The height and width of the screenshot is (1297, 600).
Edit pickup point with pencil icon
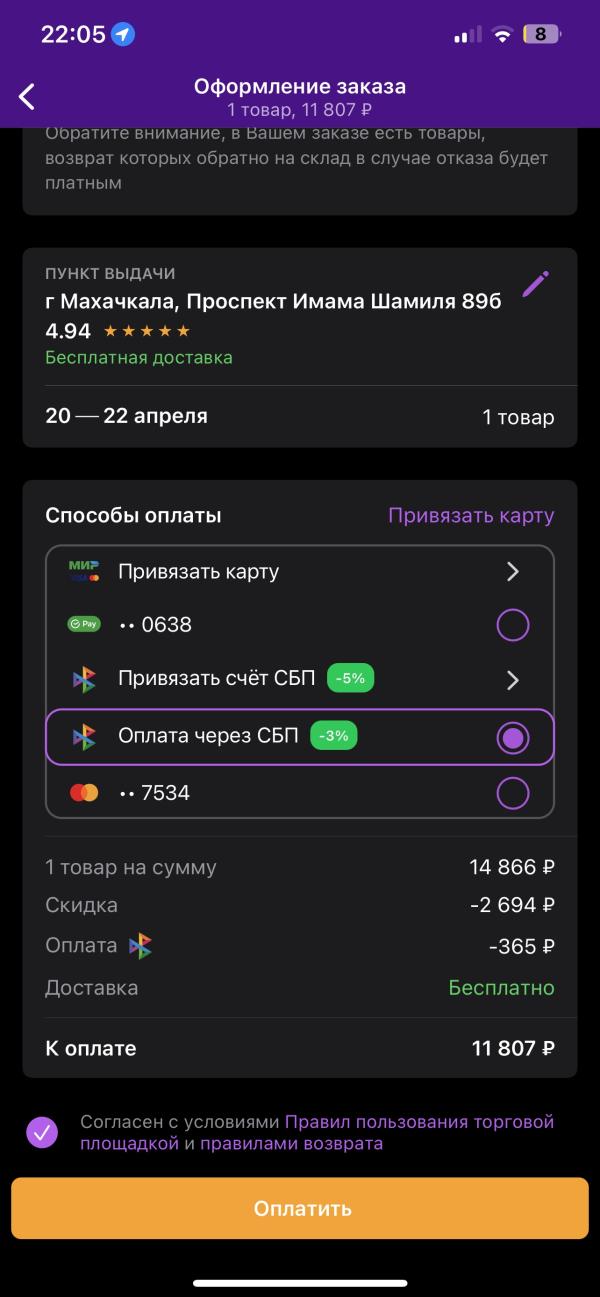(x=536, y=284)
